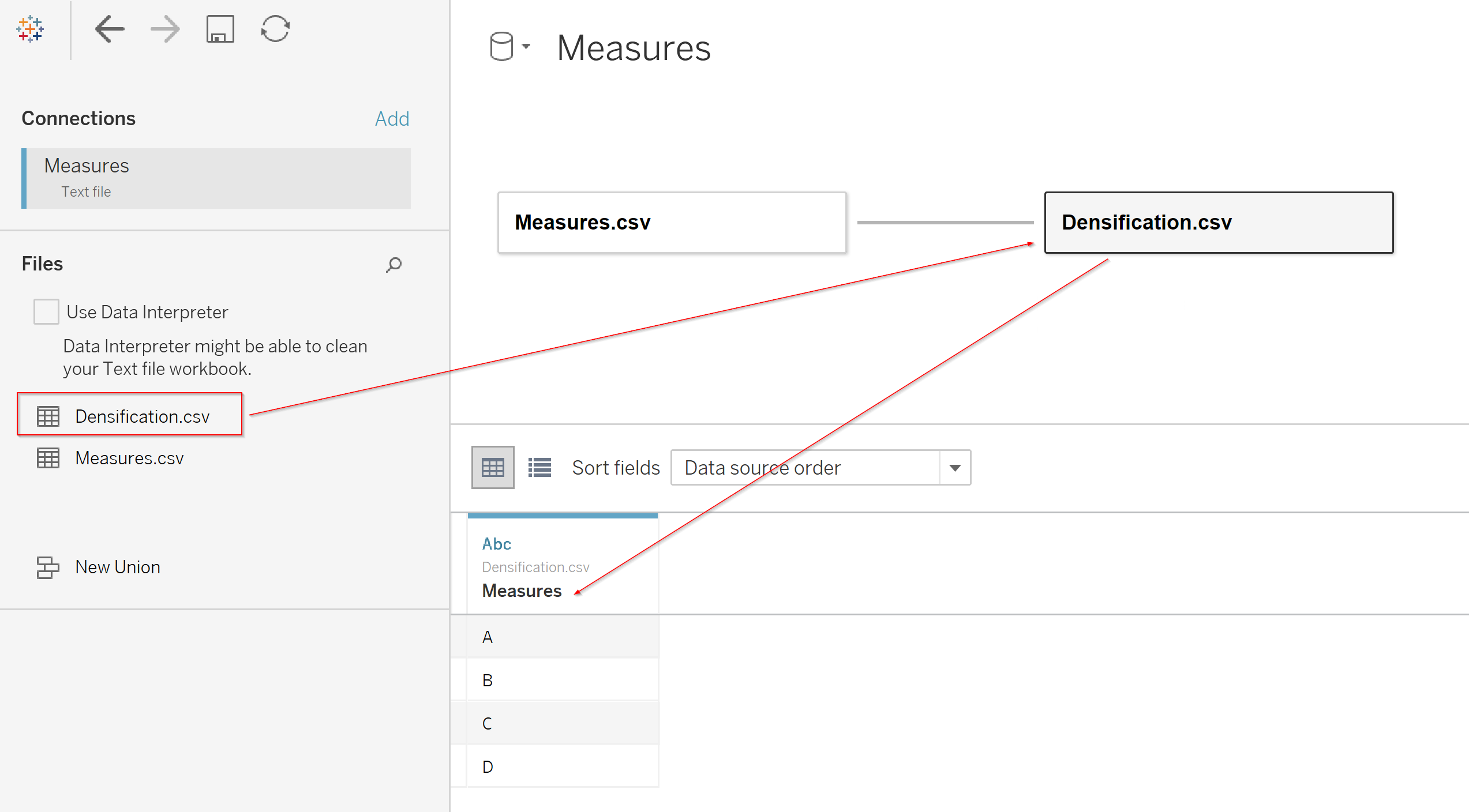The height and width of the screenshot is (812, 1469).
Task: Click the Measures.csv table box on canvas
Action: click(x=672, y=223)
